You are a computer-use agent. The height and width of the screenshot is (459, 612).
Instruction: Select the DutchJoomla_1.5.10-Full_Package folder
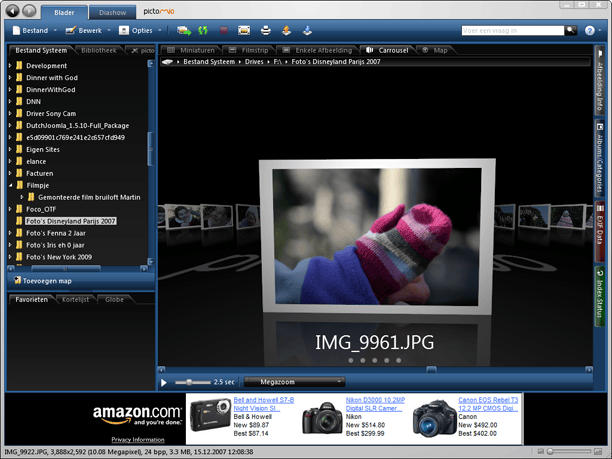click(x=77, y=126)
